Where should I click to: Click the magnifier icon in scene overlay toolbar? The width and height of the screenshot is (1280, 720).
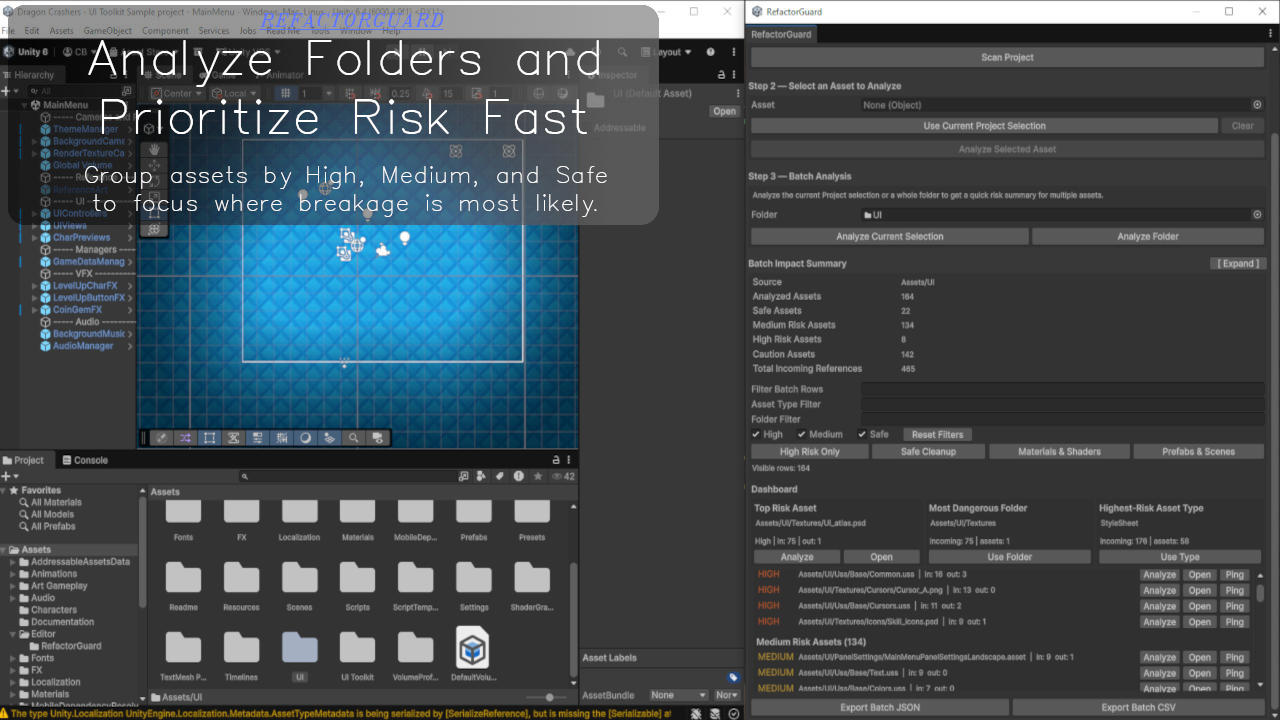354,438
